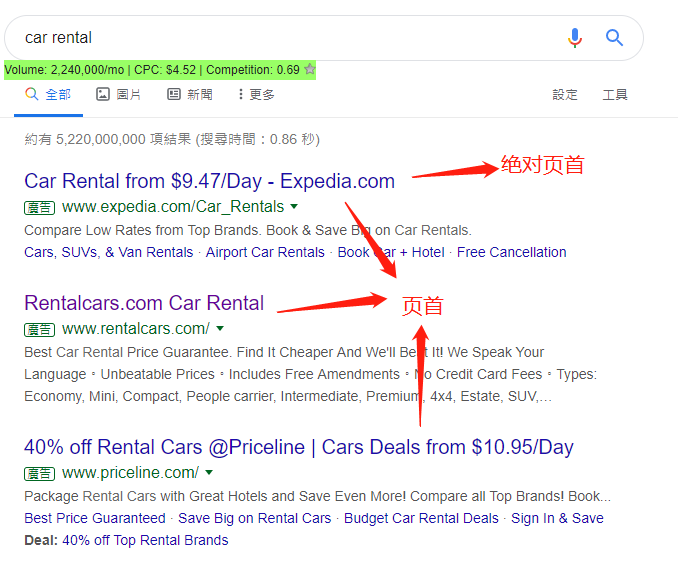Viewport: 678px width, 572px height.
Task: Expand the arrow beside www.rentalcars.com/
Action: click(220, 329)
